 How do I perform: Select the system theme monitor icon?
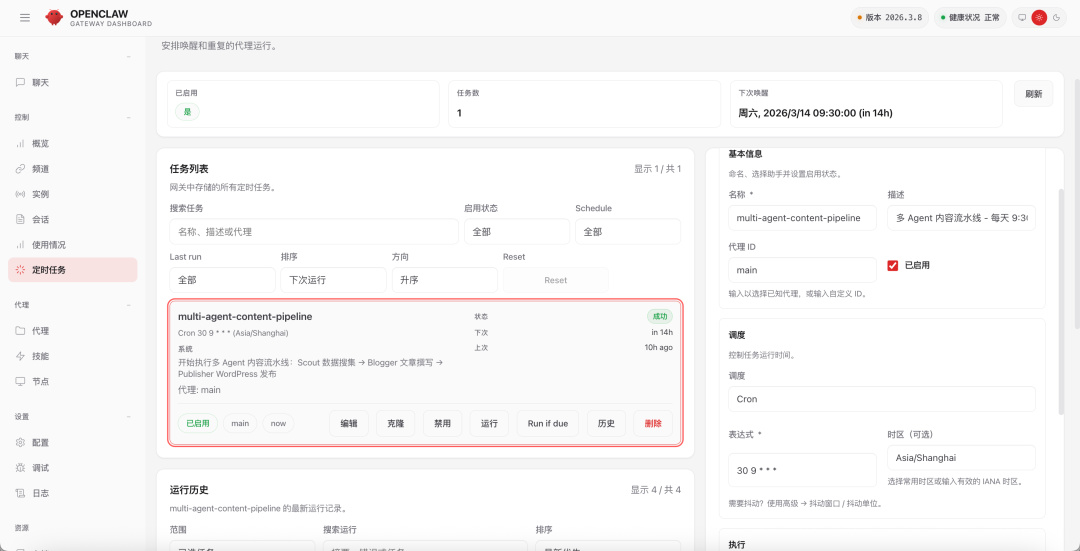pyautogui.click(x=1022, y=18)
